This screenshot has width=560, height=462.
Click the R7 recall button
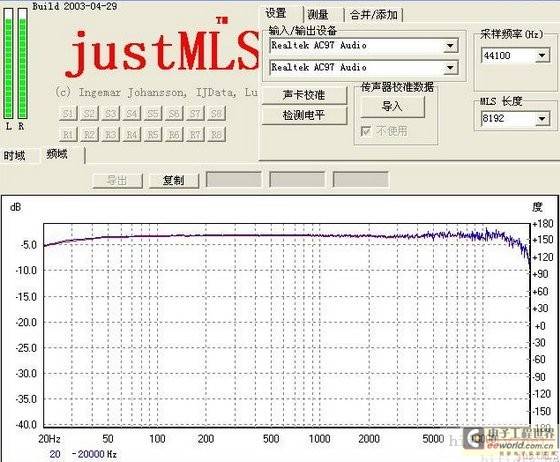tap(195, 135)
